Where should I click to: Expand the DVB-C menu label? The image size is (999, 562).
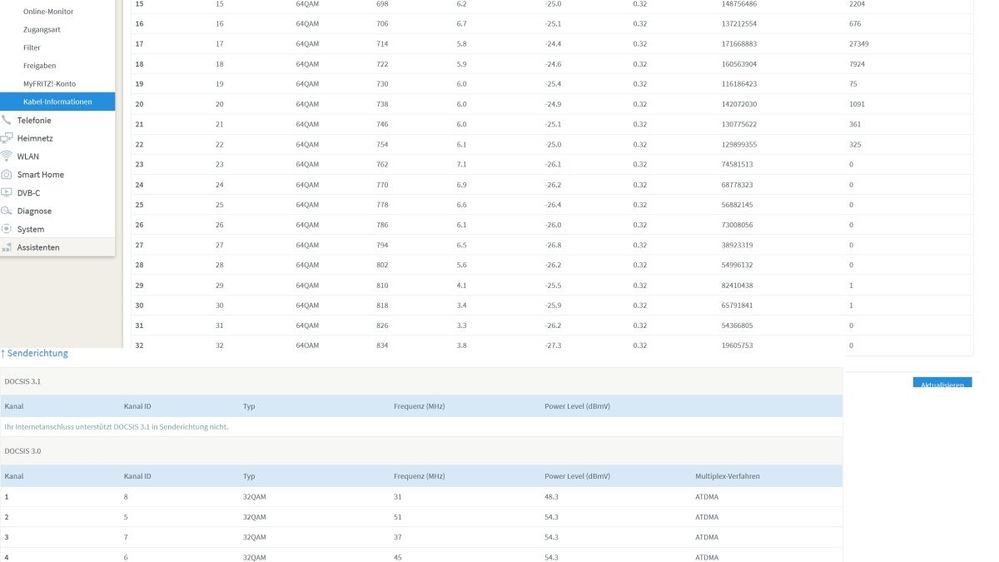(29, 193)
